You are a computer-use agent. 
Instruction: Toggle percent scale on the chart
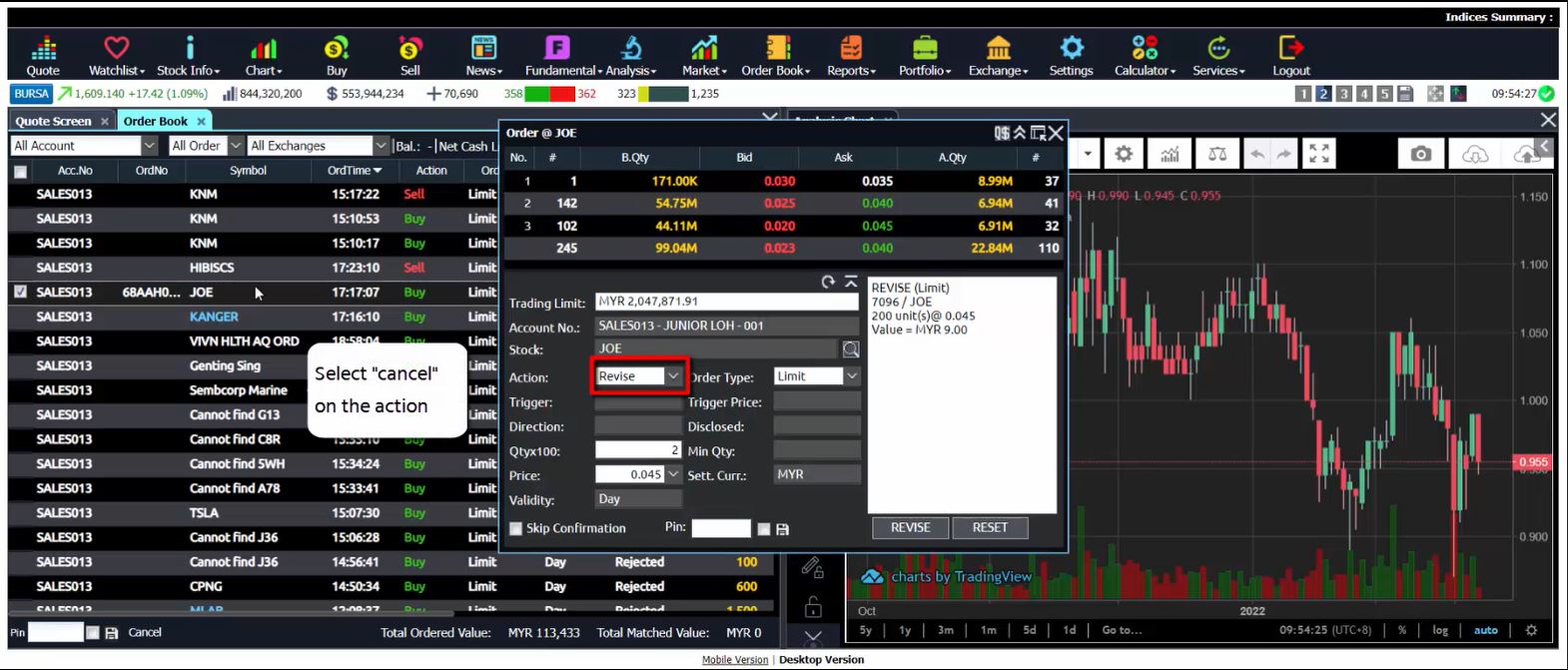point(1402,630)
